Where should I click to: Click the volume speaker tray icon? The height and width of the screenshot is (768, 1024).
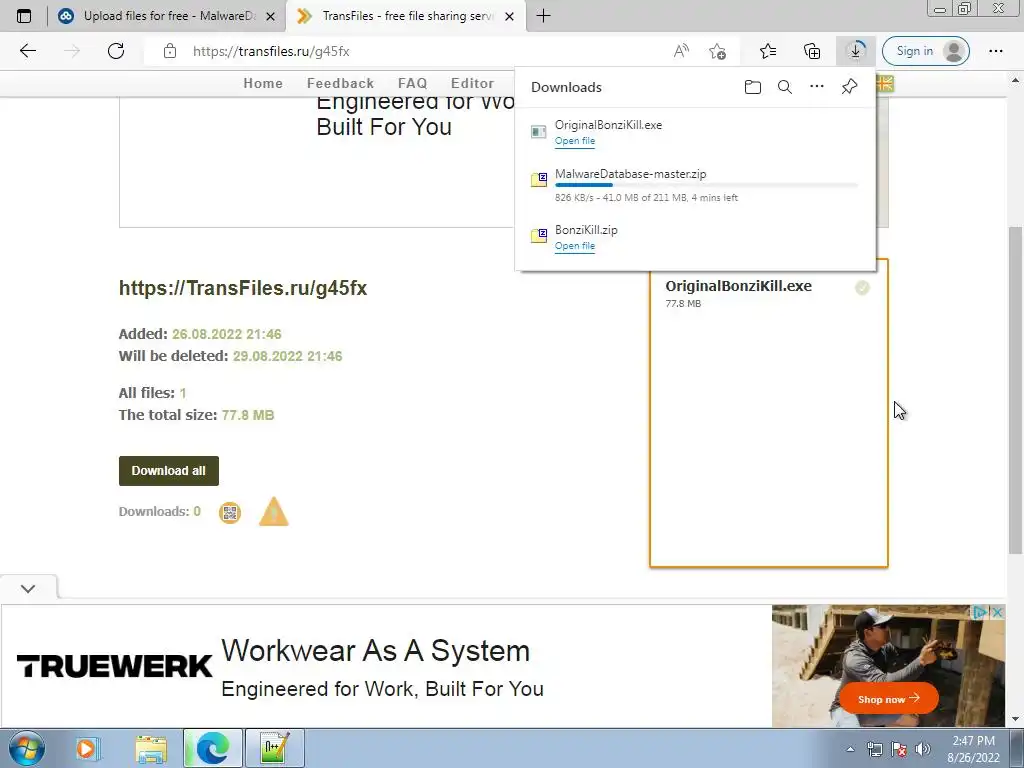(923, 749)
